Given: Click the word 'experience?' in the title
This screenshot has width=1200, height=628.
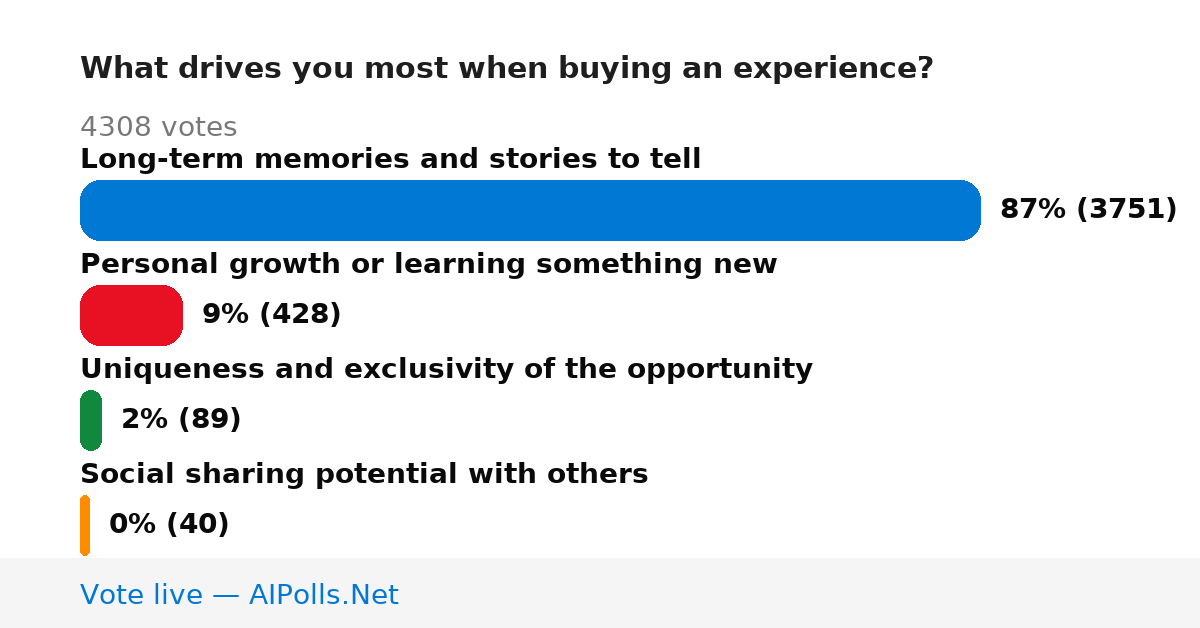Looking at the screenshot, I should tap(834, 69).
